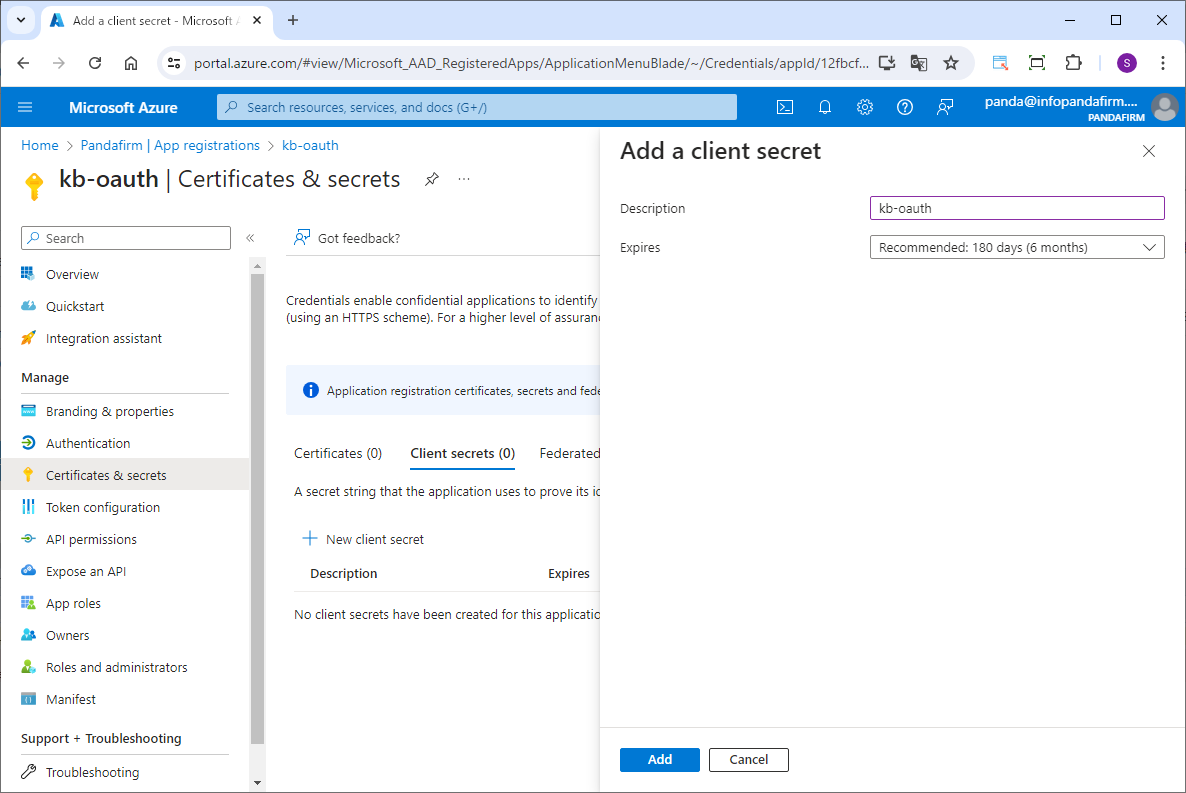Go to Pandafirm App registrations breadcrumb
Viewport: 1186px width, 793px height.
(x=170, y=145)
